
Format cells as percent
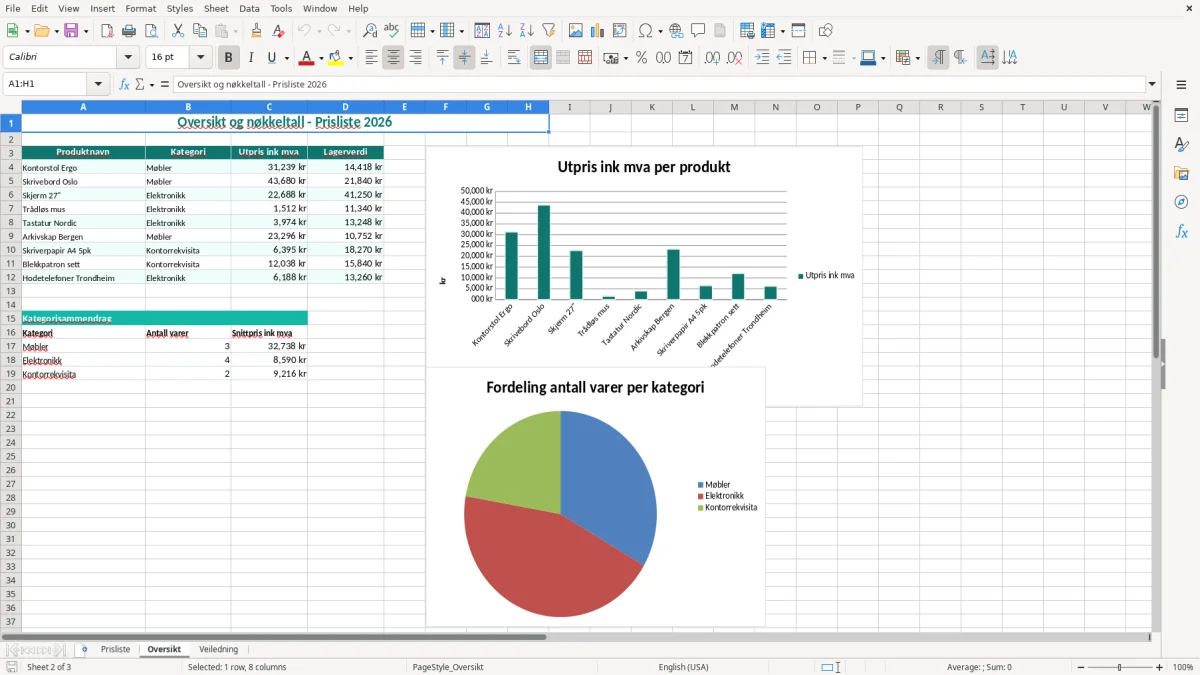coord(641,58)
